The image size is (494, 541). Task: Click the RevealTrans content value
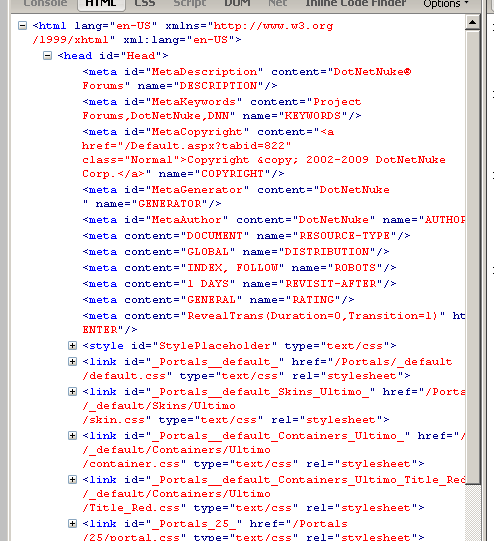pos(313,316)
